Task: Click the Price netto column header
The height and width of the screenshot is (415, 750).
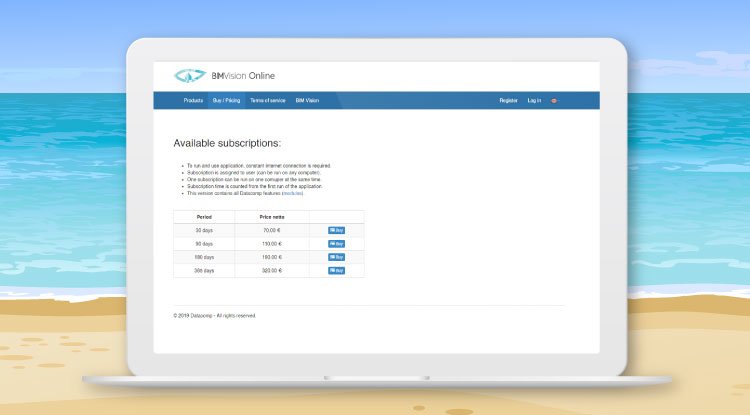Action: coord(272,217)
